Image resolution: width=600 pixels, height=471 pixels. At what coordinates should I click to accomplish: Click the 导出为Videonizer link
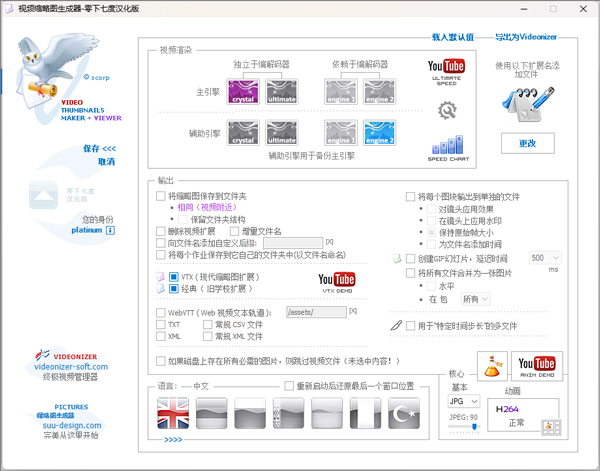(x=526, y=37)
